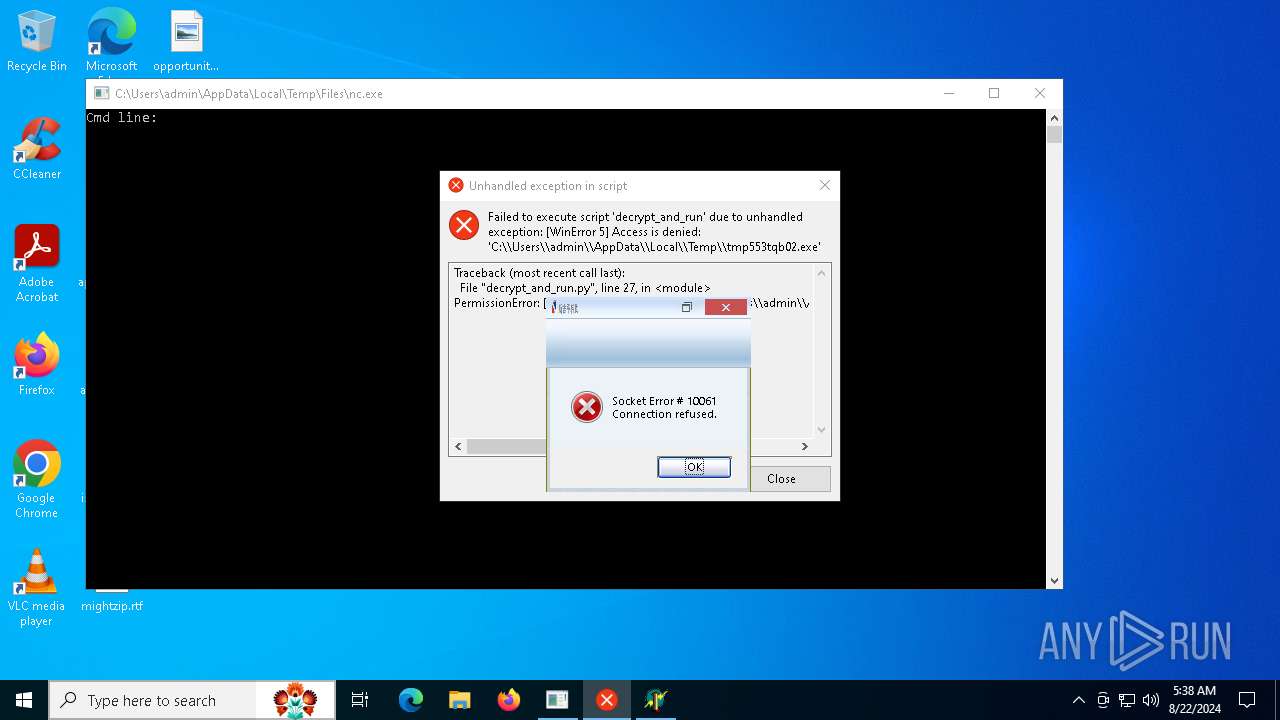Open the Windows Start menu

click(24, 700)
